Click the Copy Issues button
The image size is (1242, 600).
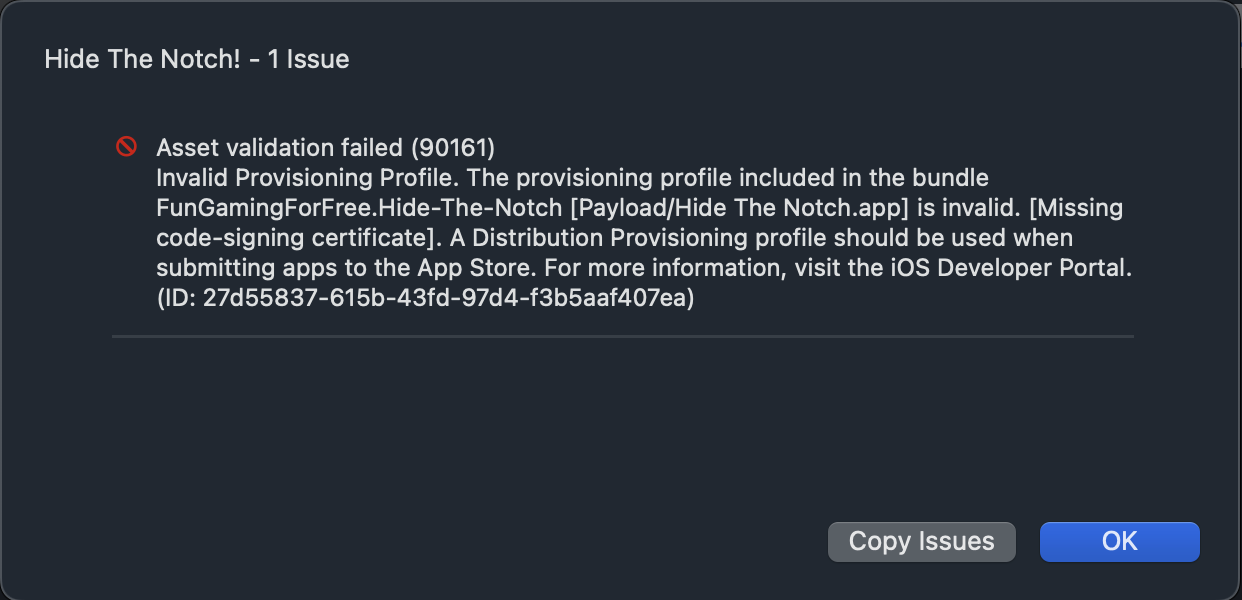pyautogui.click(x=921, y=542)
